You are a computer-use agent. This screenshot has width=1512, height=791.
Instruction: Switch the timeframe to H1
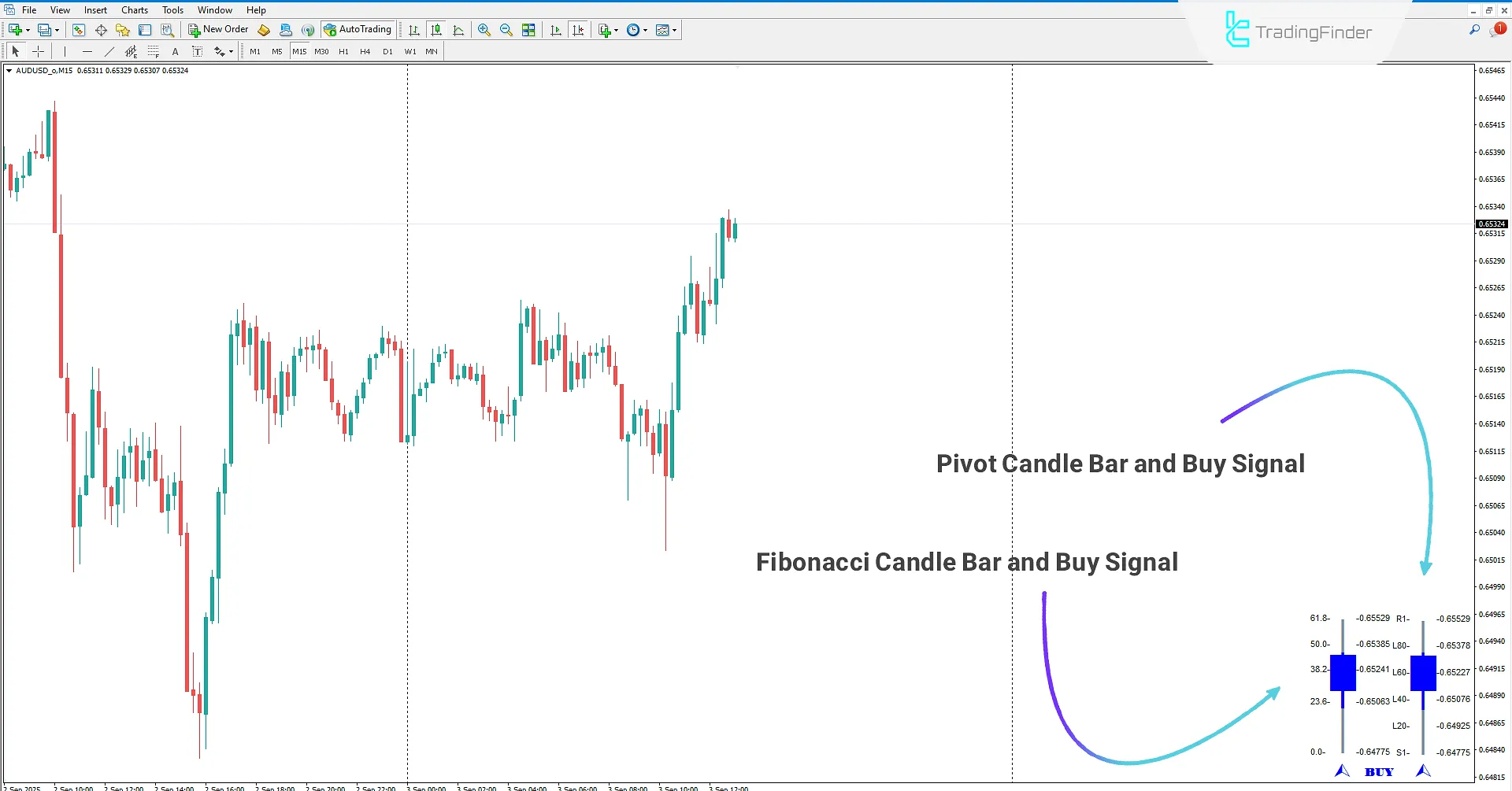(x=343, y=51)
